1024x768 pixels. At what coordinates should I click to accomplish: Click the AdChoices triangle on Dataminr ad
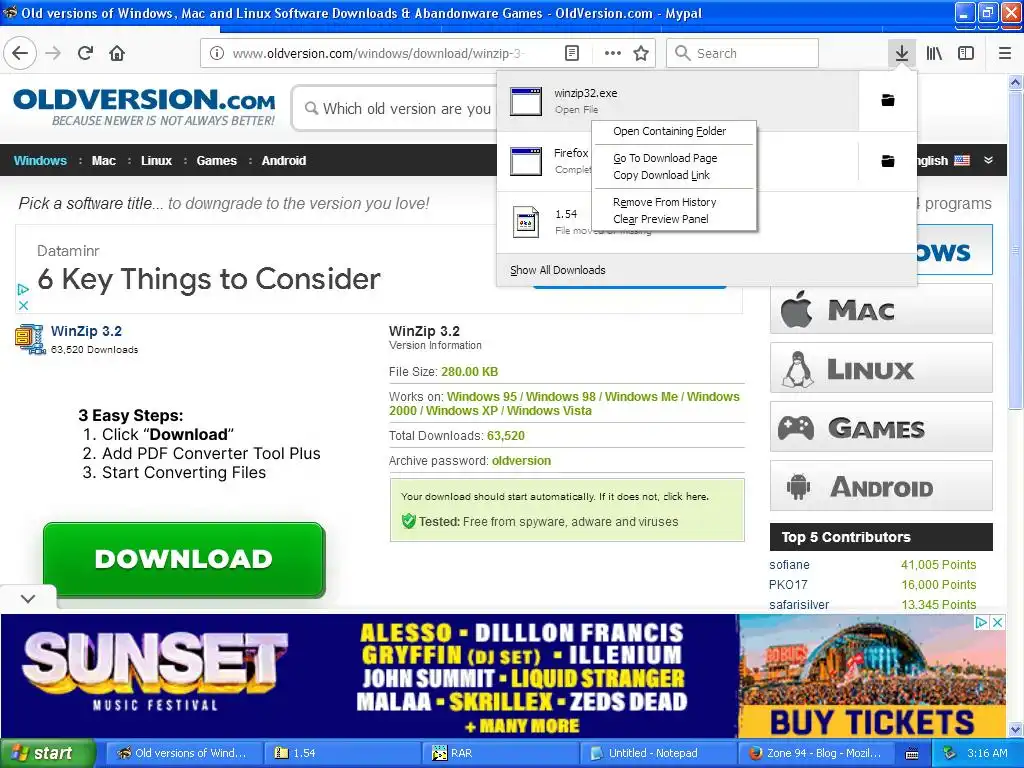24,289
